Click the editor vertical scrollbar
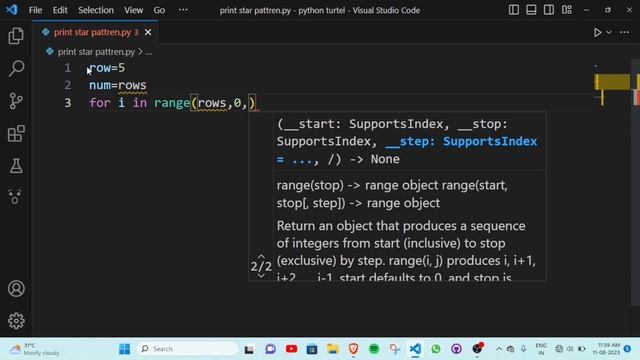 (636, 182)
